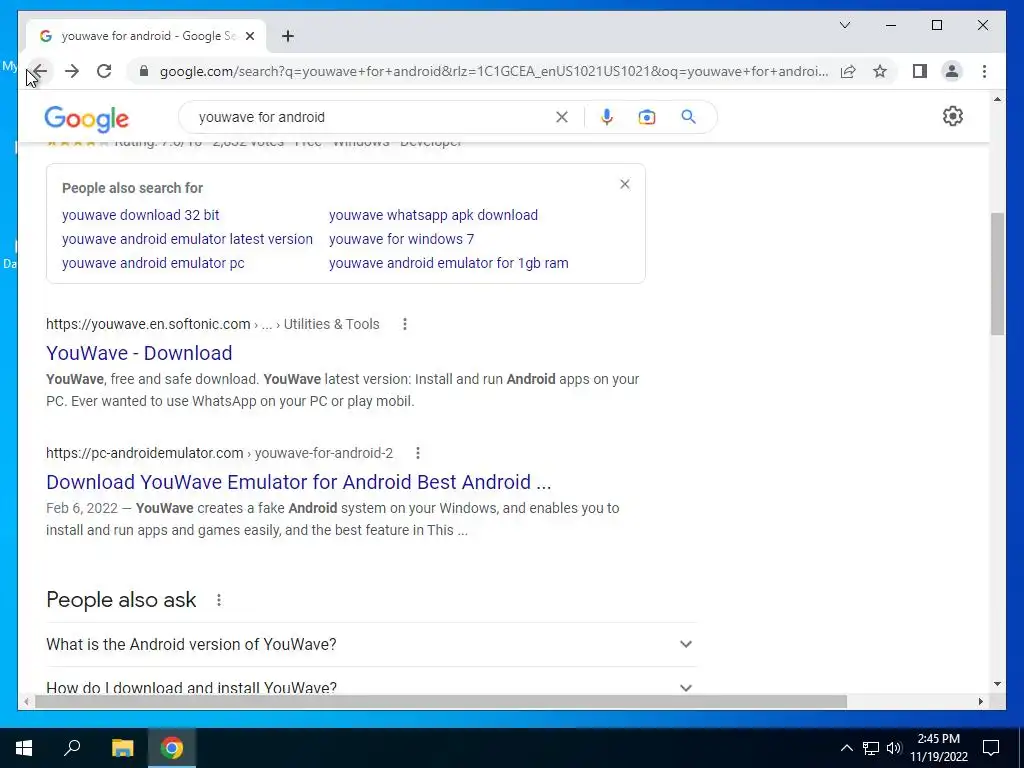
Task: Open the network status tray icon
Action: tap(871, 748)
